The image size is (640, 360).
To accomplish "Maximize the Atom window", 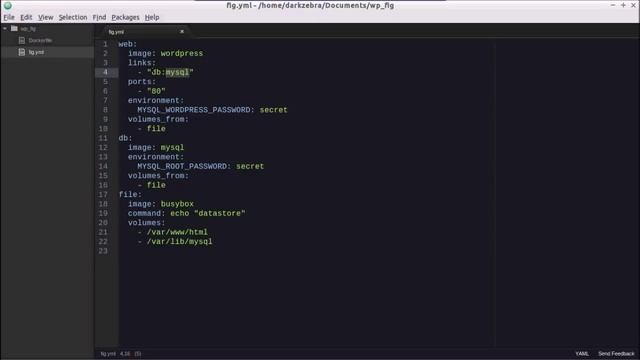I will pyautogui.click(x=623, y=5).
